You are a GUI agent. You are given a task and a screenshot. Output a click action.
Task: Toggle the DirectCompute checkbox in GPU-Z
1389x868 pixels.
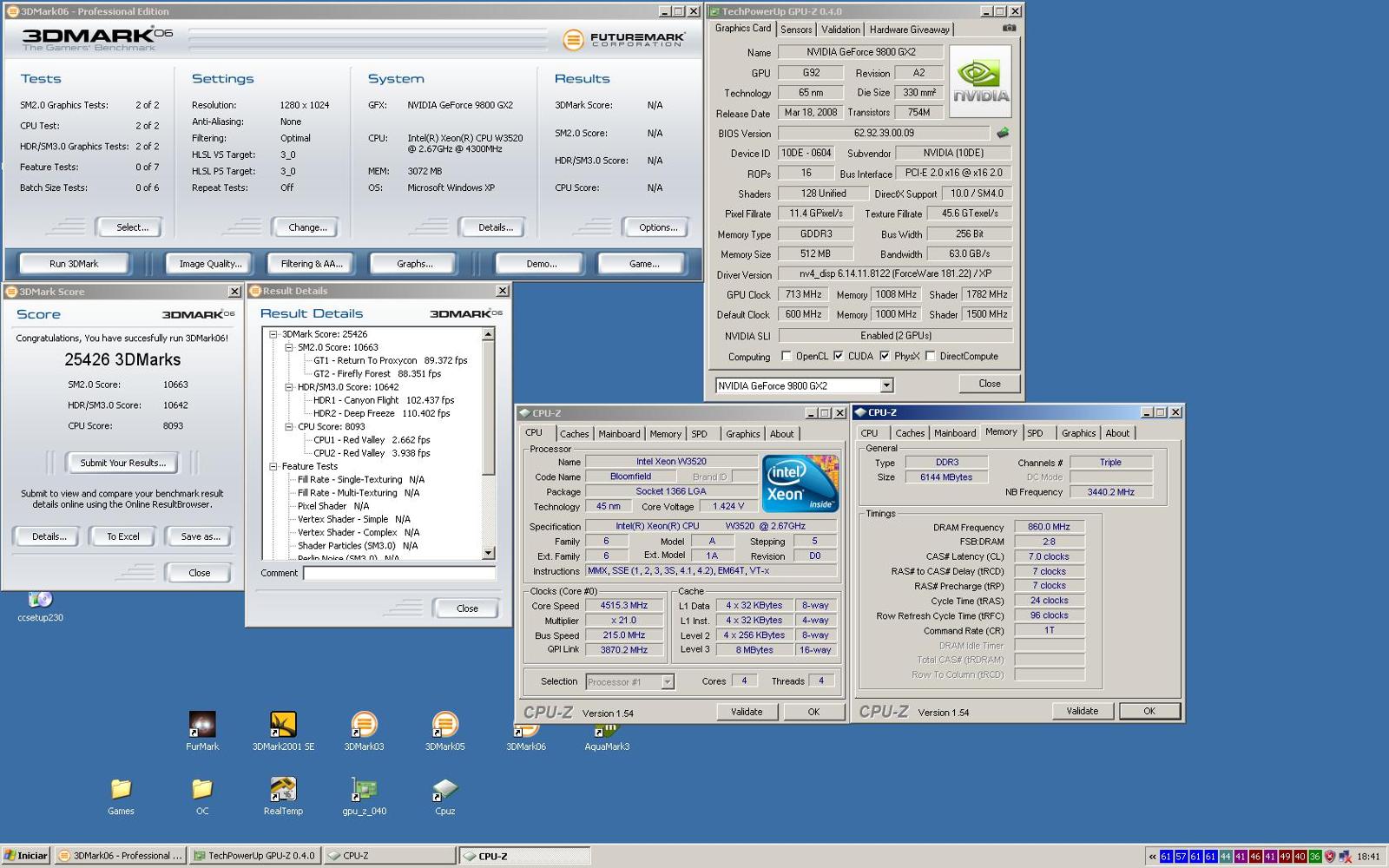click(930, 356)
